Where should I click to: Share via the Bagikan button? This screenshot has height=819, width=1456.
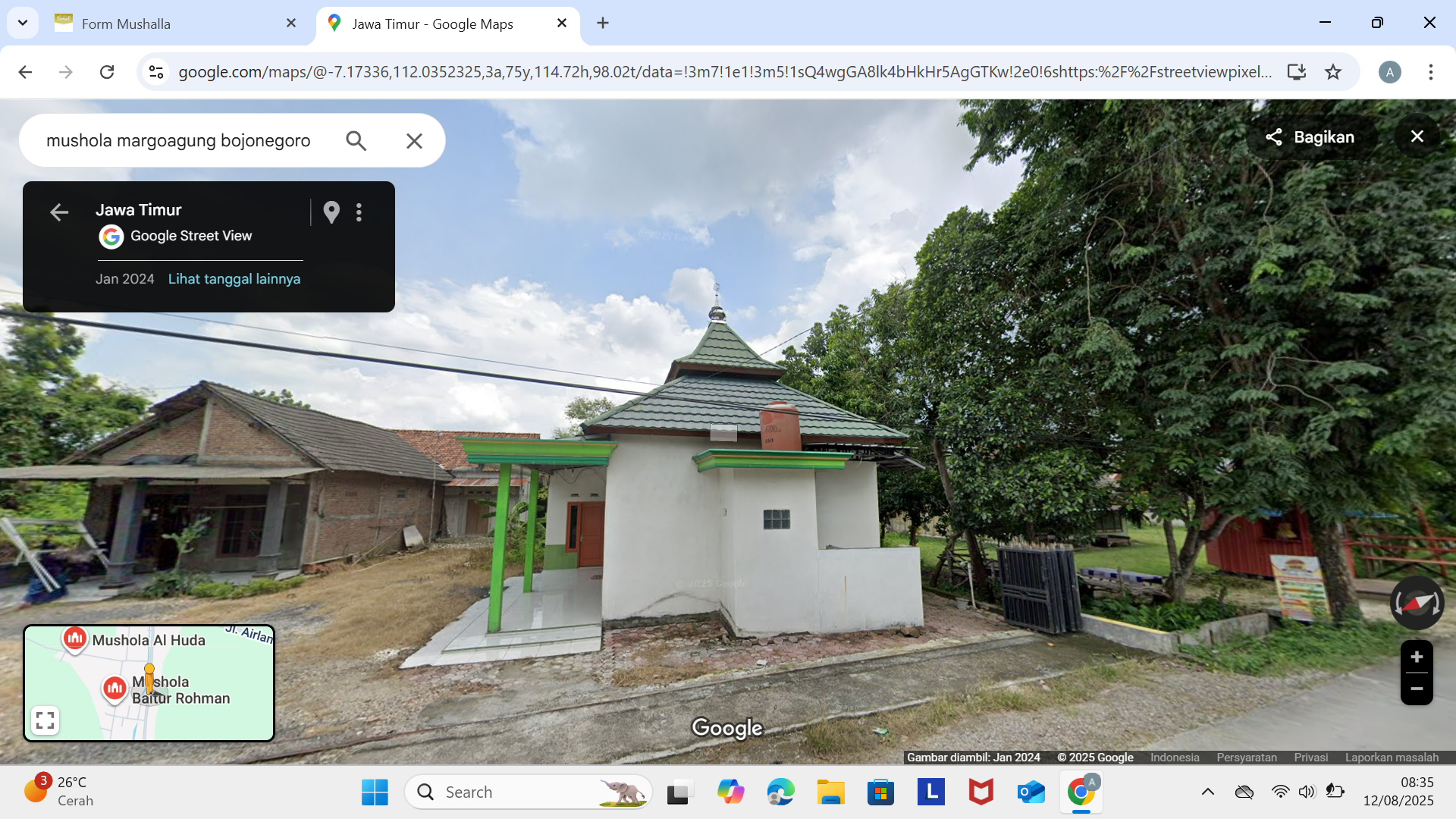[1310, 137]
